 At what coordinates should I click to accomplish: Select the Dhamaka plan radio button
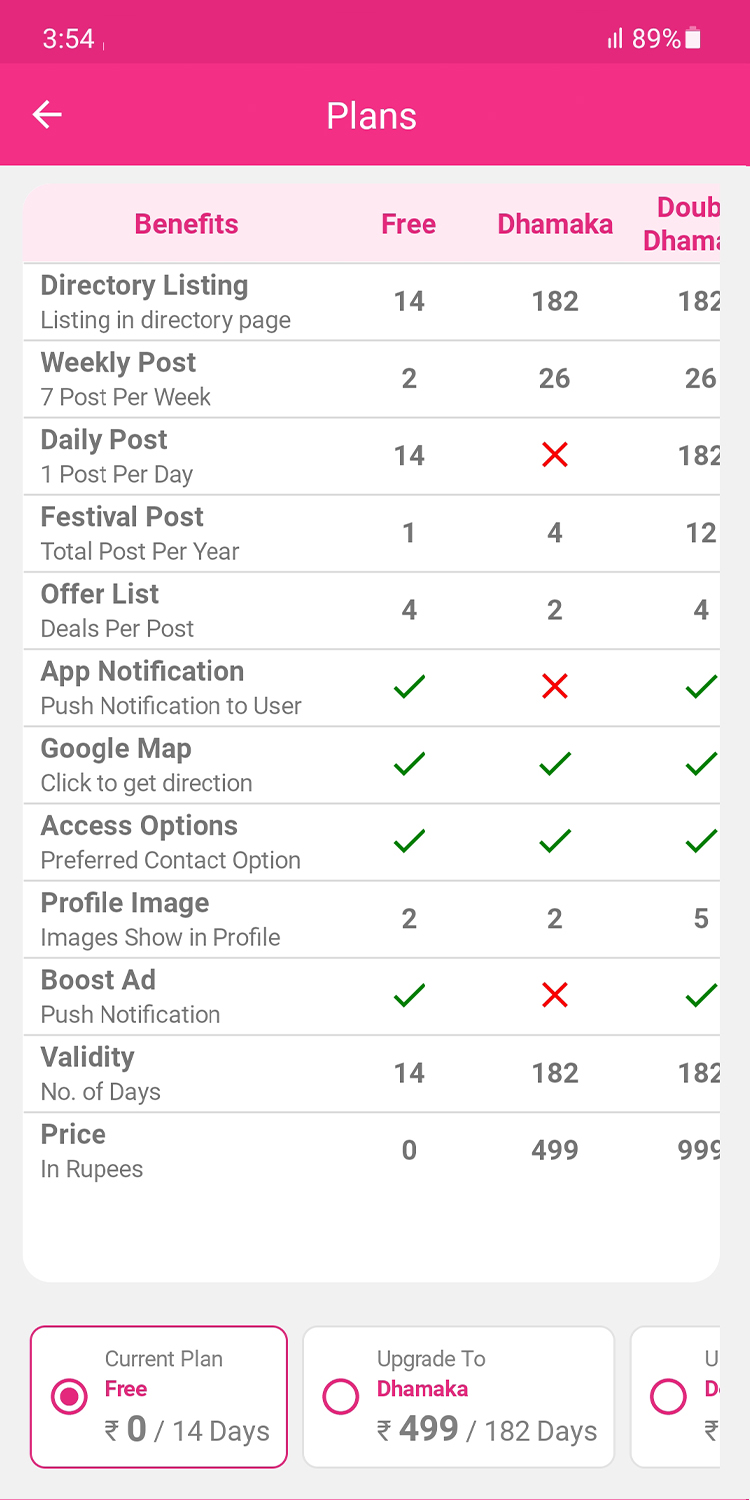pos(341,1397)
